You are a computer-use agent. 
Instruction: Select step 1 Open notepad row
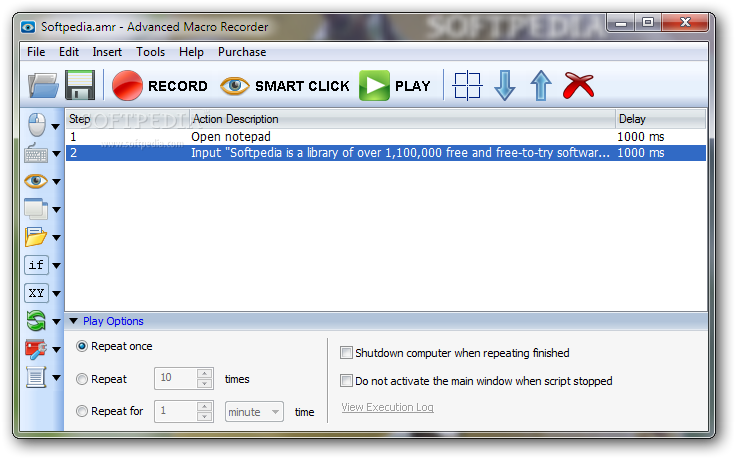coord(386,137)
